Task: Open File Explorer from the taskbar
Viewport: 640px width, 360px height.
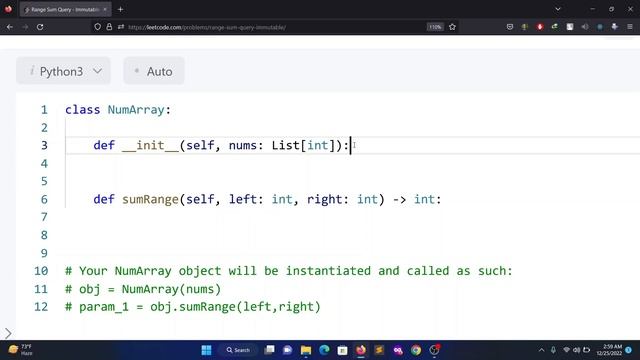Action: 306,350
